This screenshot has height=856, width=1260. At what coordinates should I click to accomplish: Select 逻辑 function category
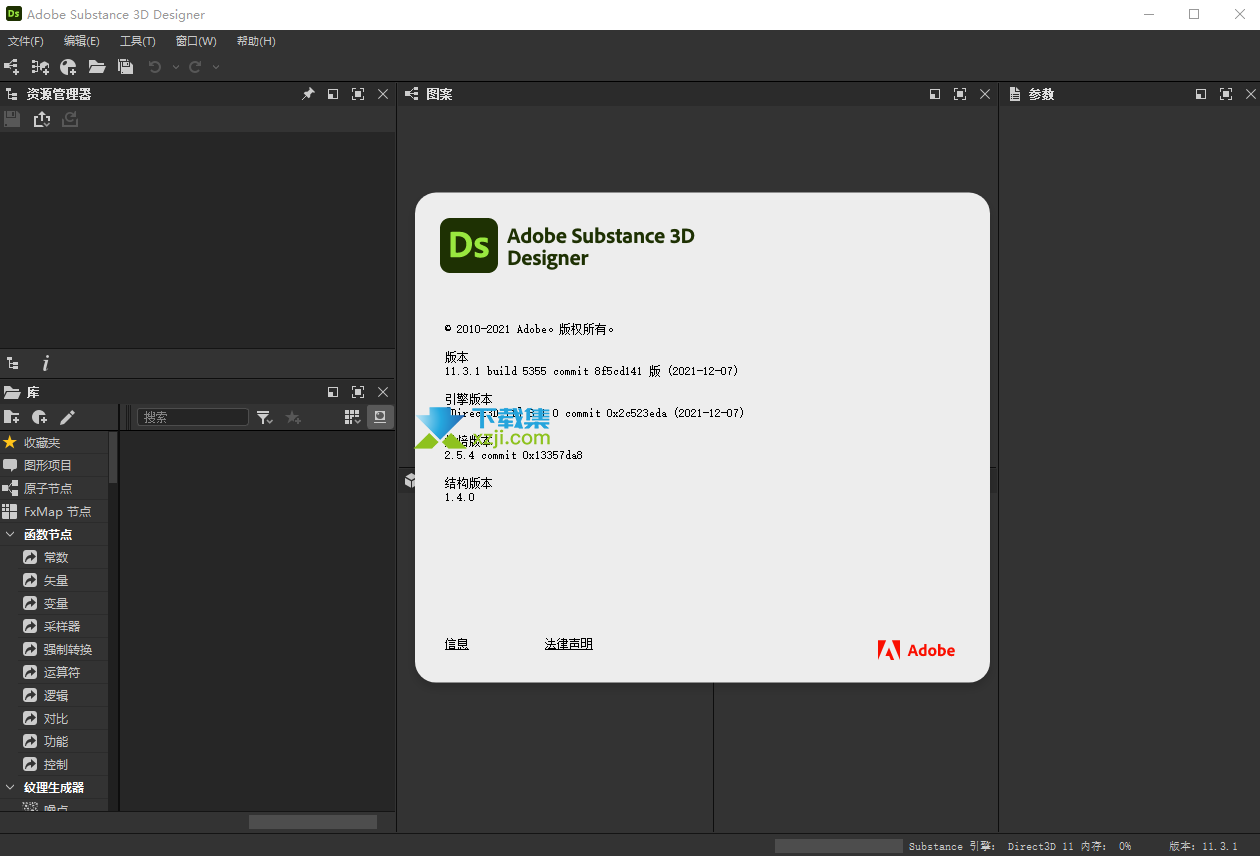(x=54, y=695)
